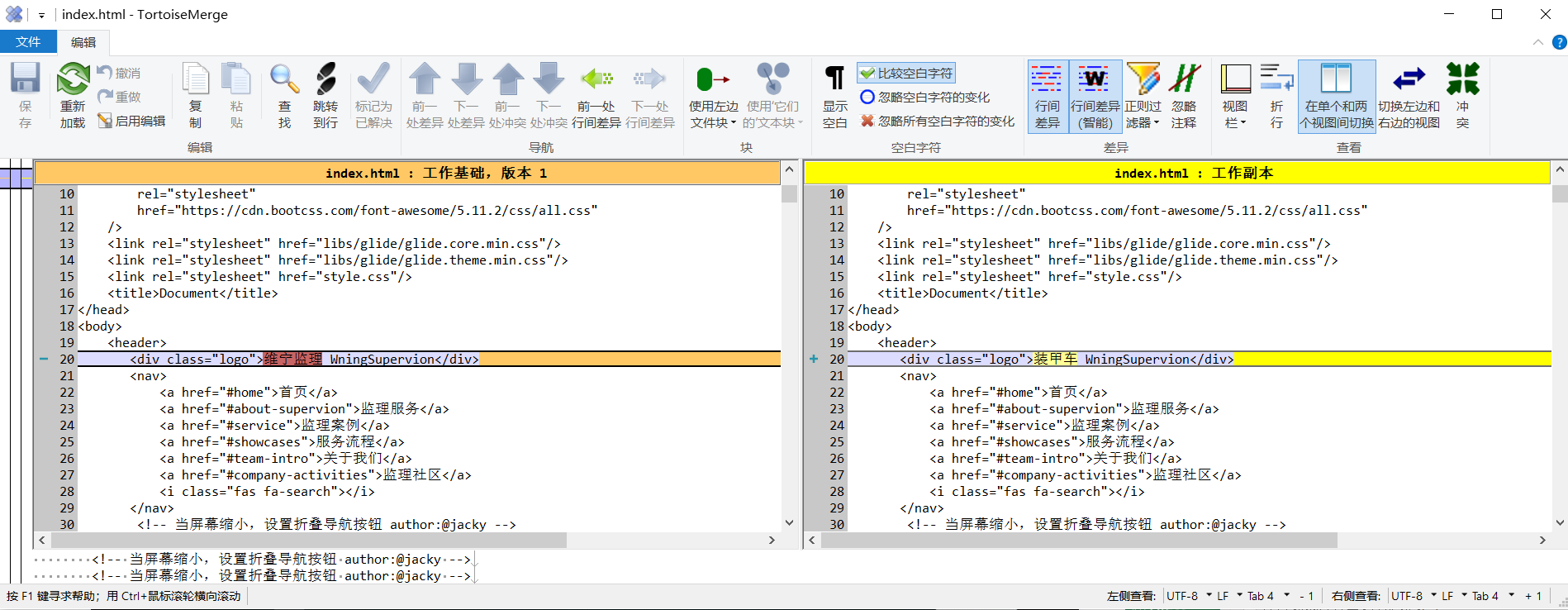The image size is (1568, 610).
Task: Toggle Enable Editing (启用编辑)
Action: 131,121
